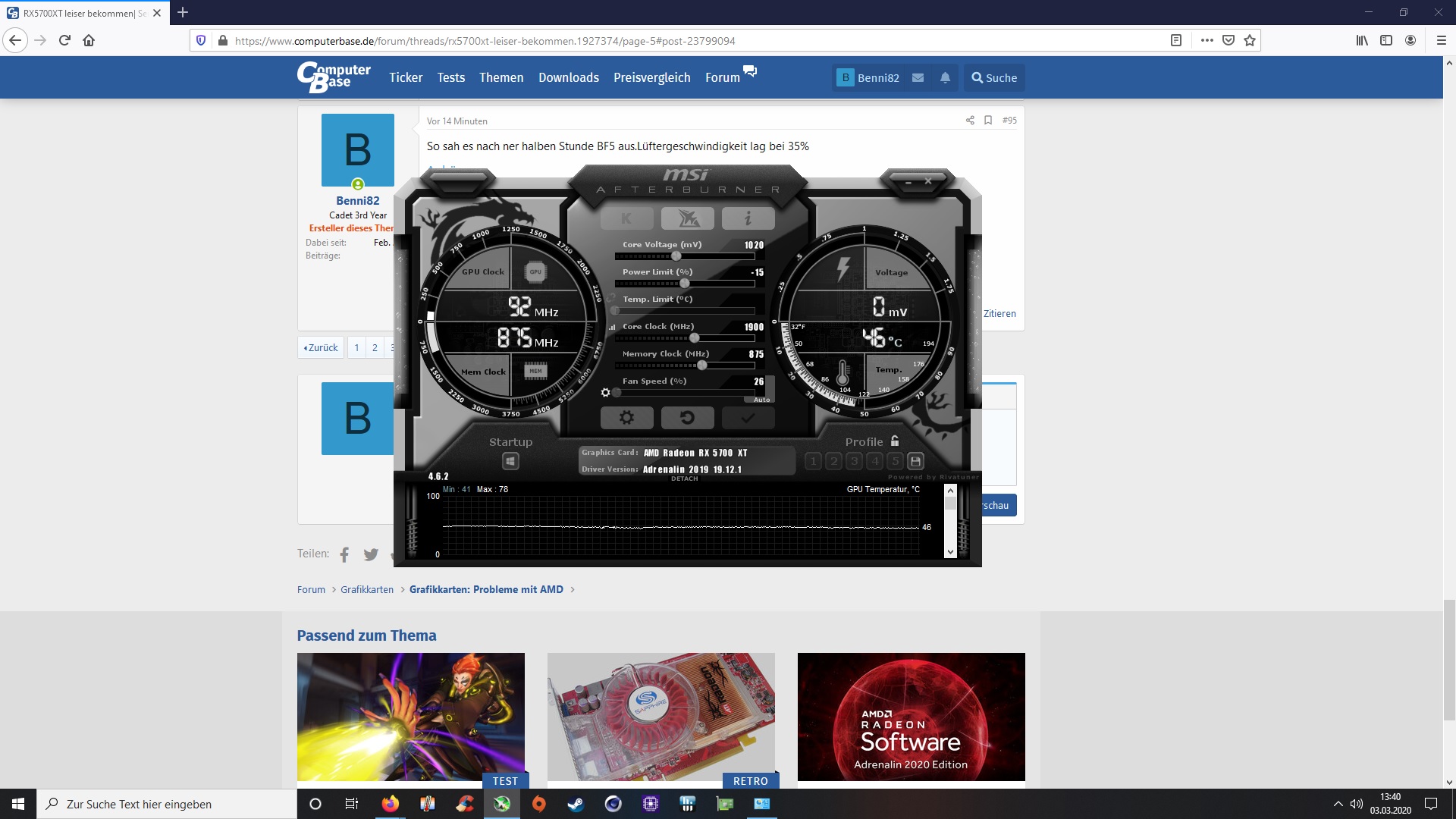Select Afterburner profile slot 3
The height and width of the screenshot is (819, 1456).
tap(854, 461)
